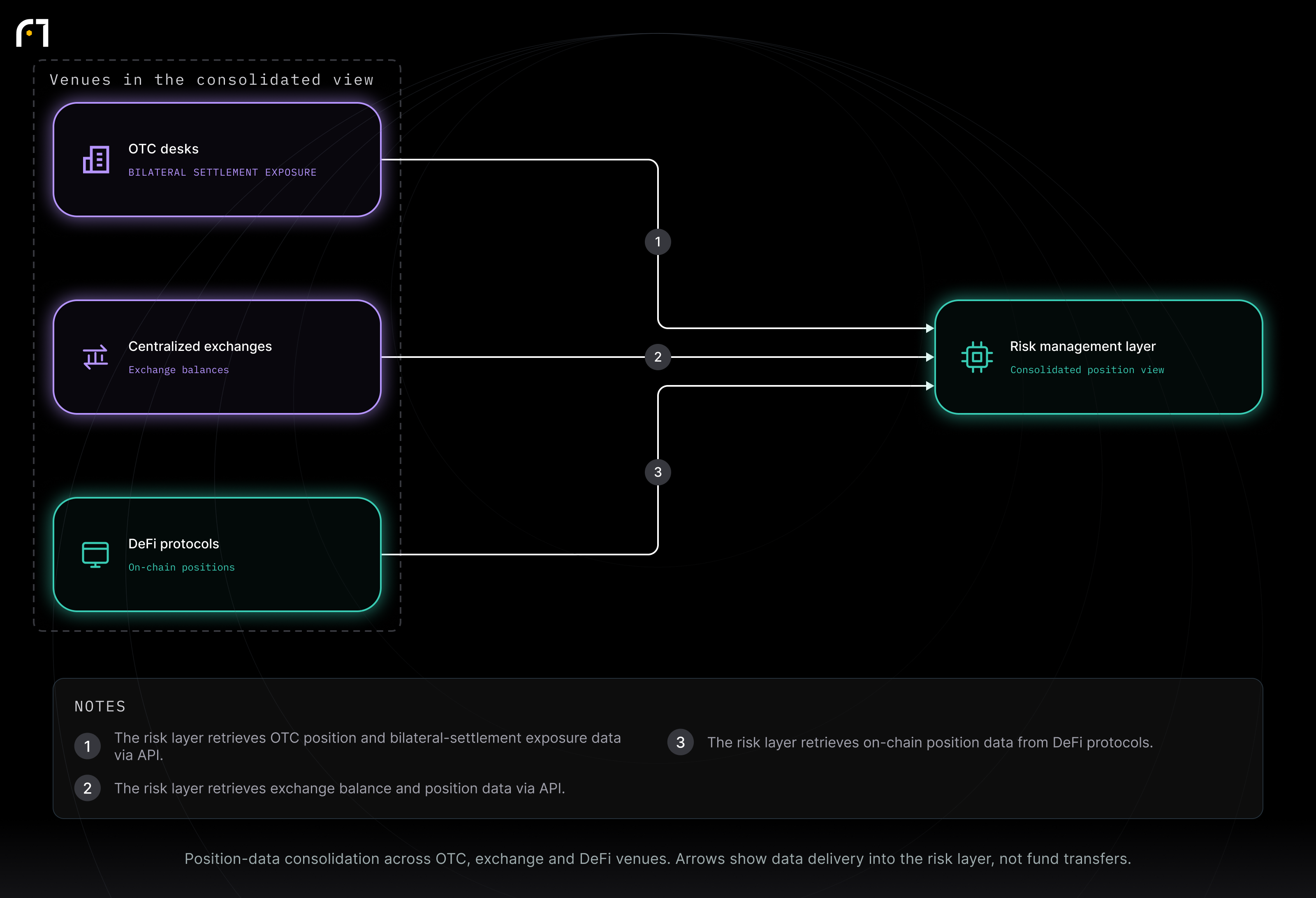Image resolution: width=1316 pixels, height=898 pixels.
Task: Click the 'Risk management layer' title
Action: click(1083, 346)
